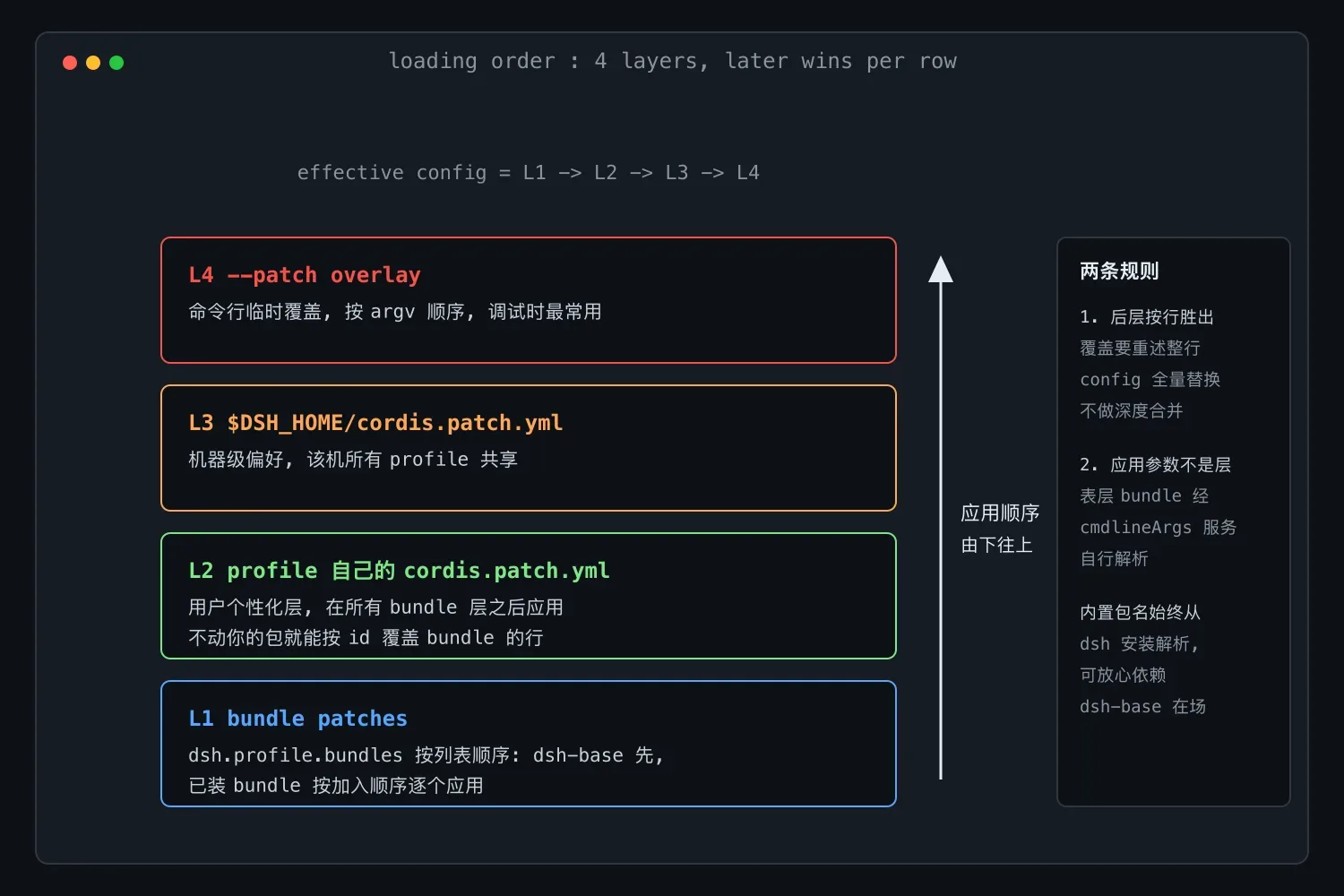Click the yellow minimize window dot

click(93, 63)
